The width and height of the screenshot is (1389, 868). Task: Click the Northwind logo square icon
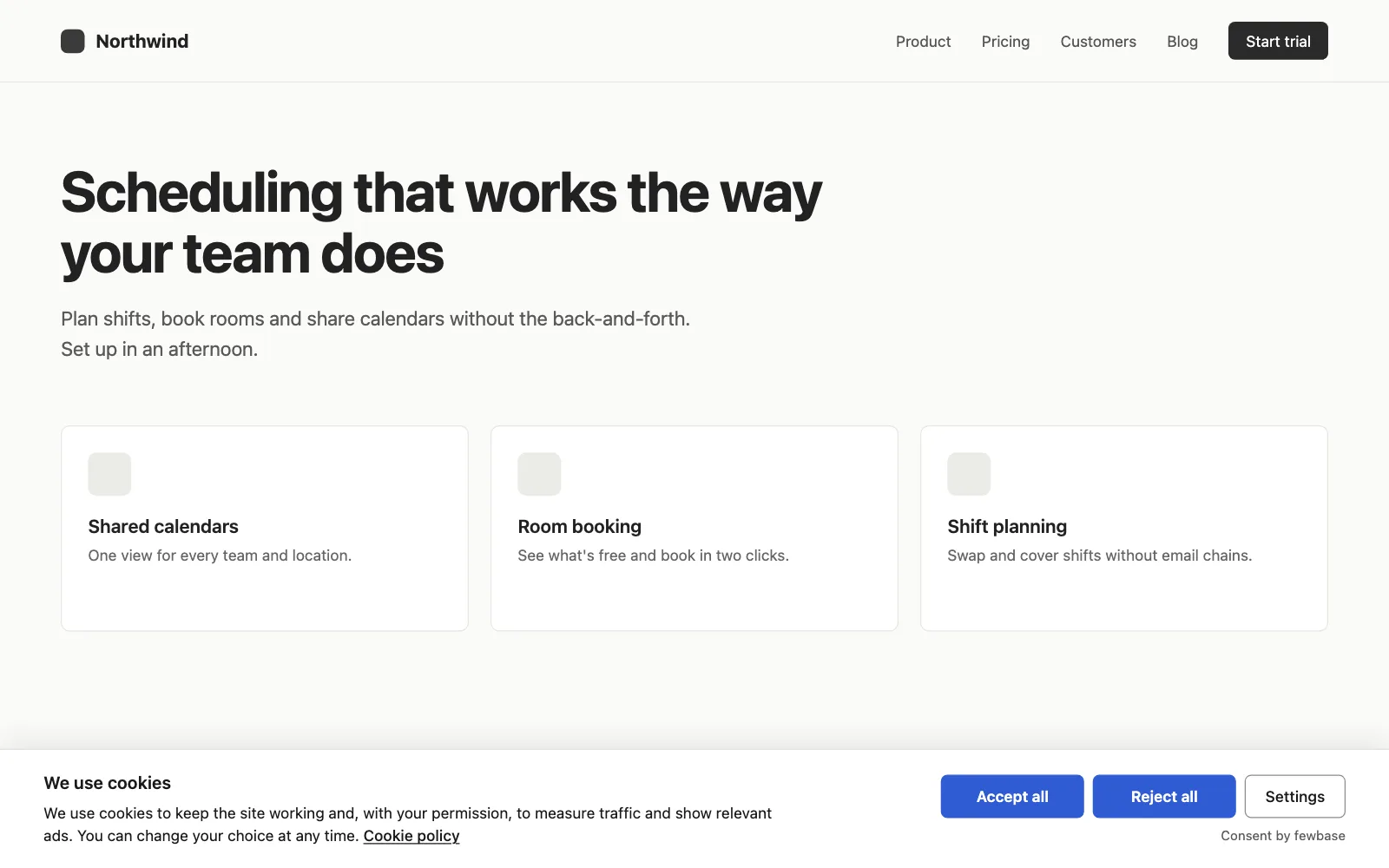point(73,41)
